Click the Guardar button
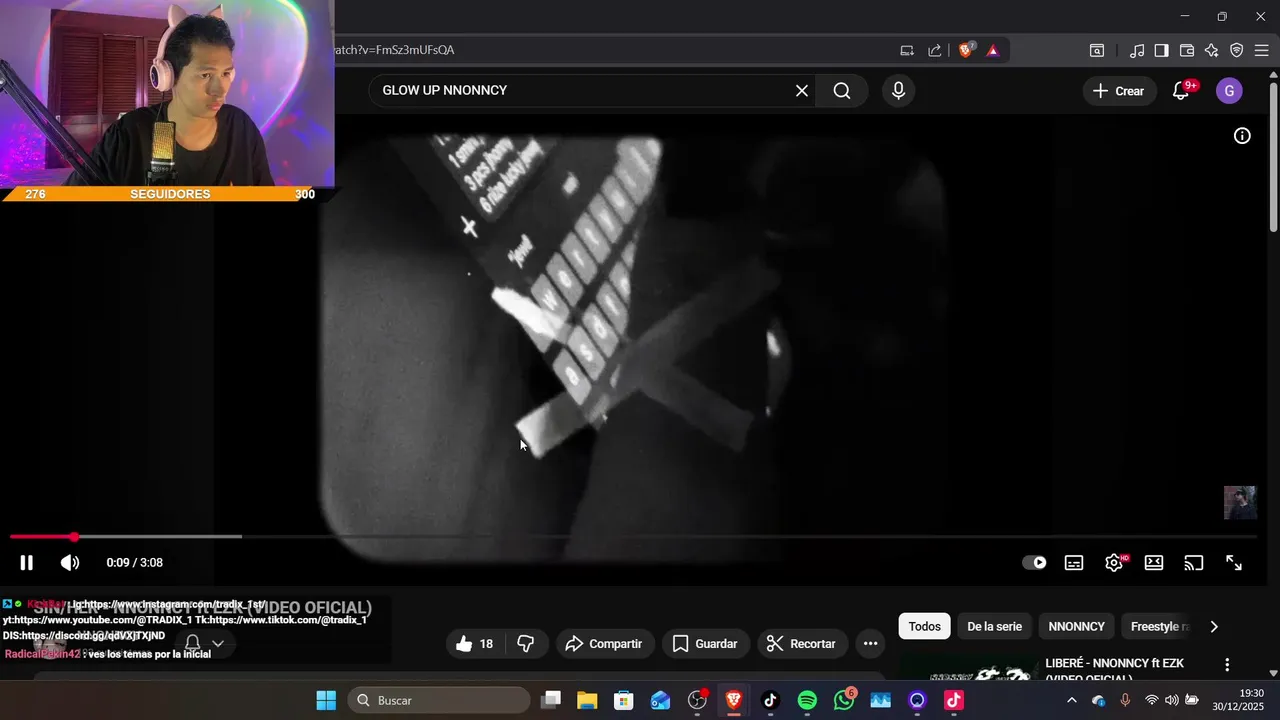 (x=705, y=644)
